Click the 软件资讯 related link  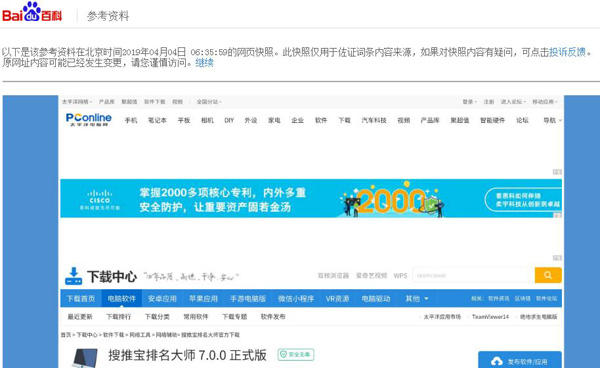point(499,298)
